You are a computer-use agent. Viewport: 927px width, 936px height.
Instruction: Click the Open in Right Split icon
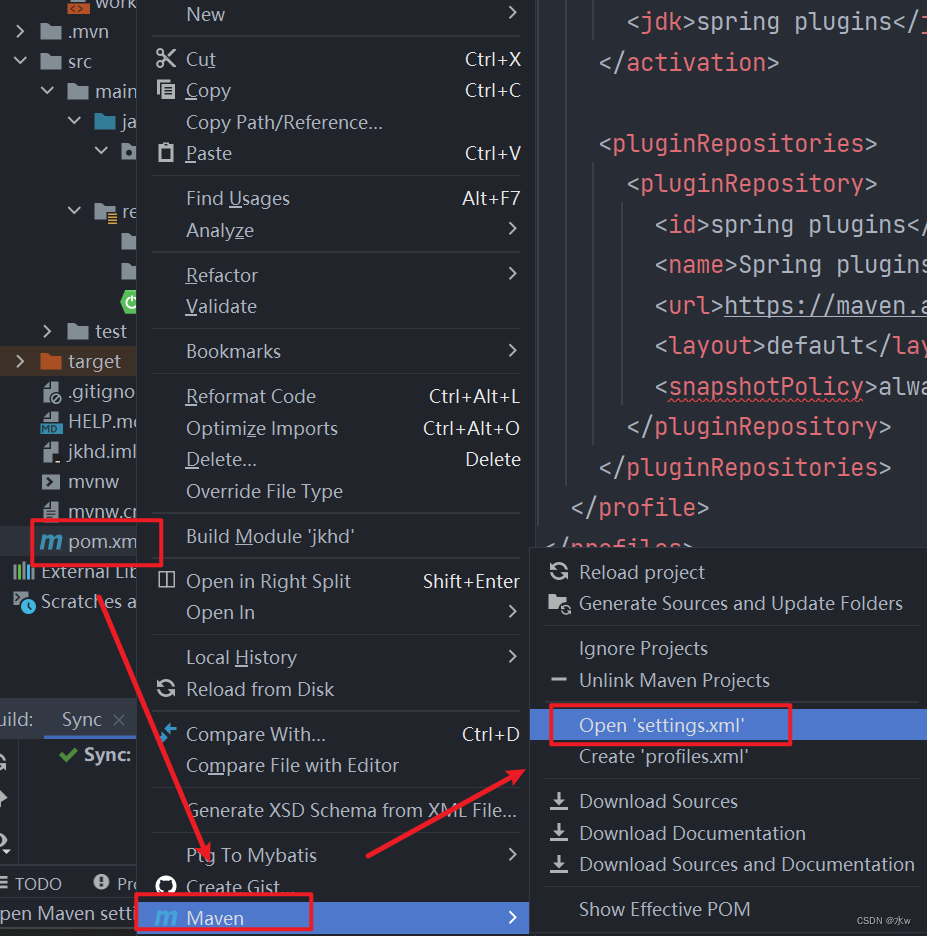(167, 580)
